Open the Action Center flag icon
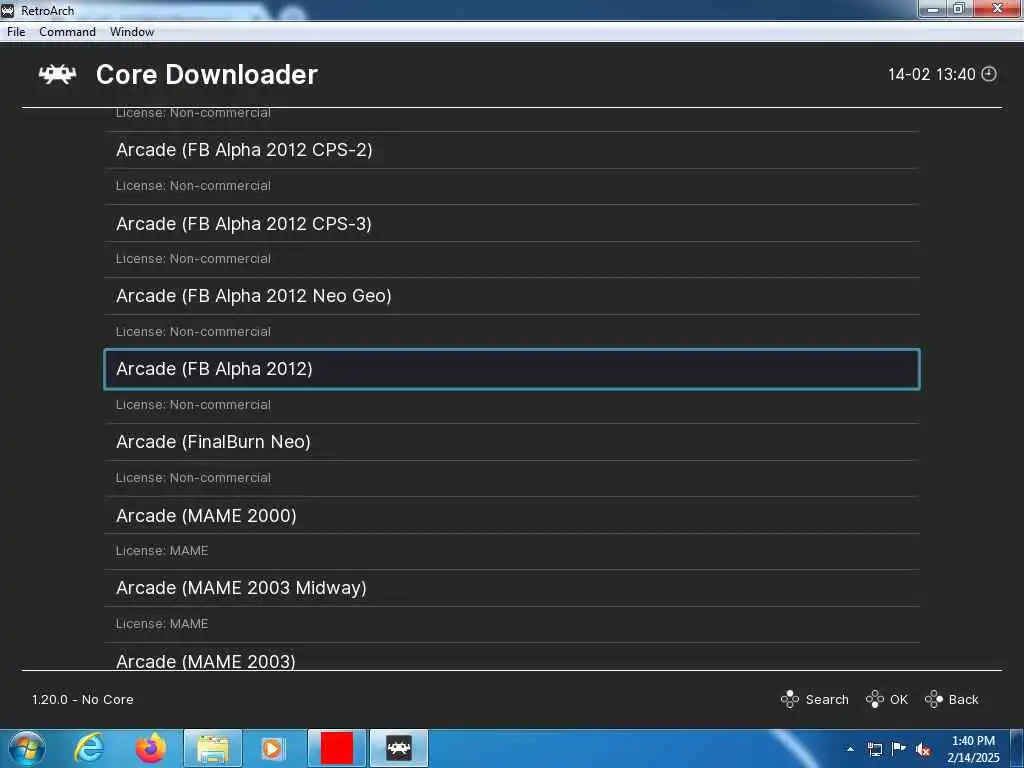Image resolution: width=1024 pixels, height=768 pixels. point(899,749)
